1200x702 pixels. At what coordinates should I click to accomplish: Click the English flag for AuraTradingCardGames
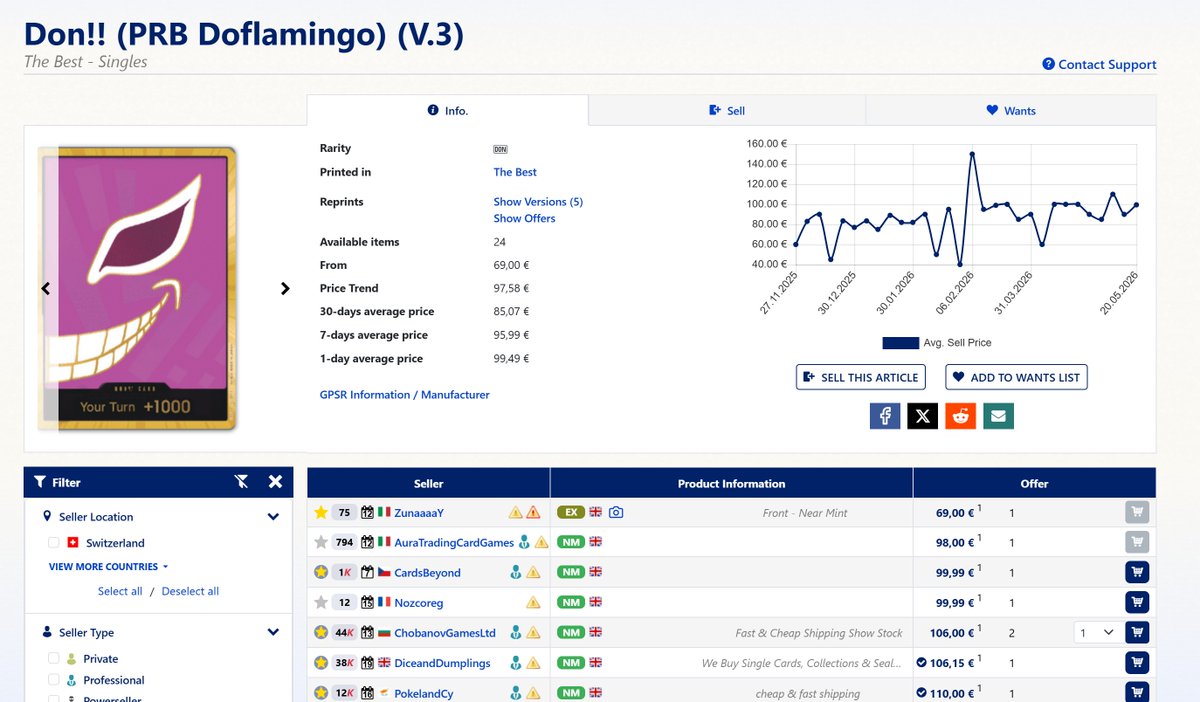[595, 542]
